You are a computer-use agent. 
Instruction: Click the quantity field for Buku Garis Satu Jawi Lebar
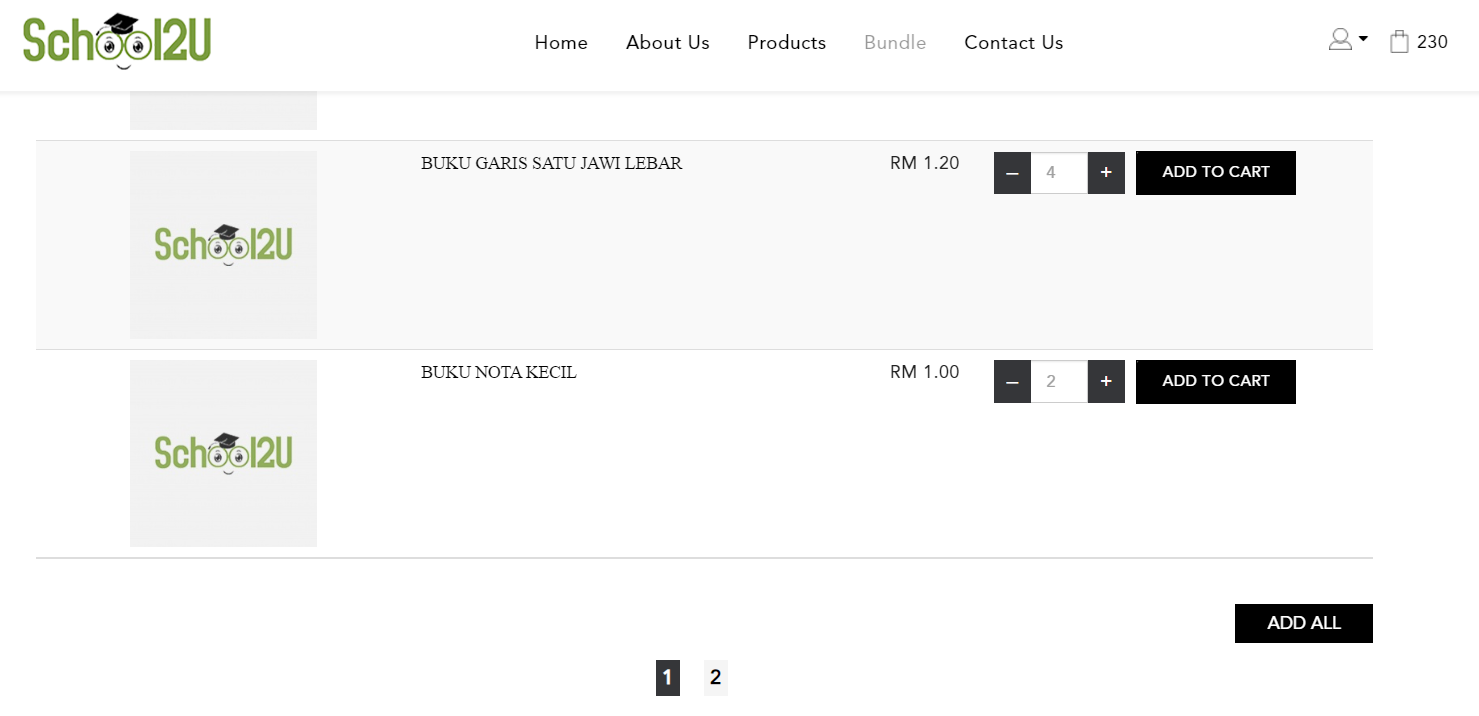pos(1059,173)
